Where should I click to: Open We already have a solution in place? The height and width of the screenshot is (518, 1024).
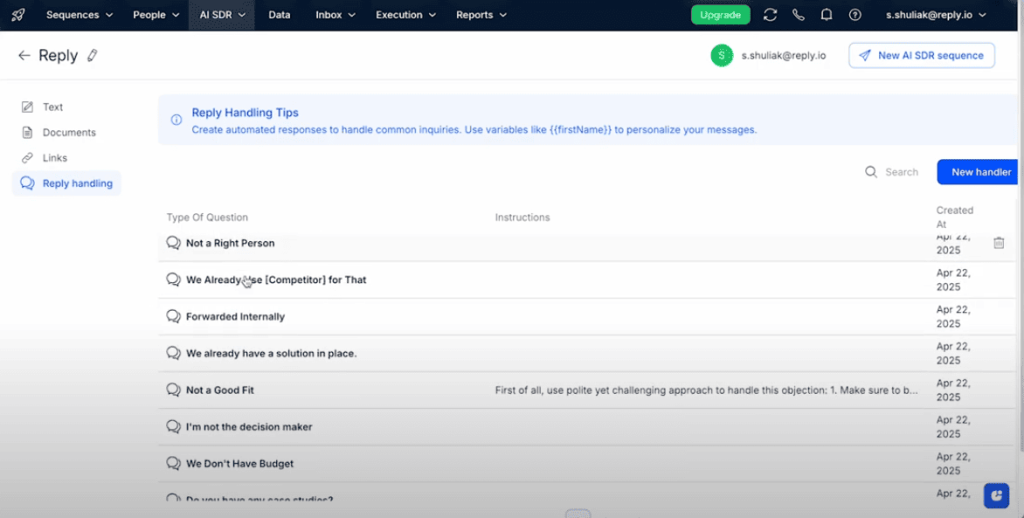coord(271,353)
